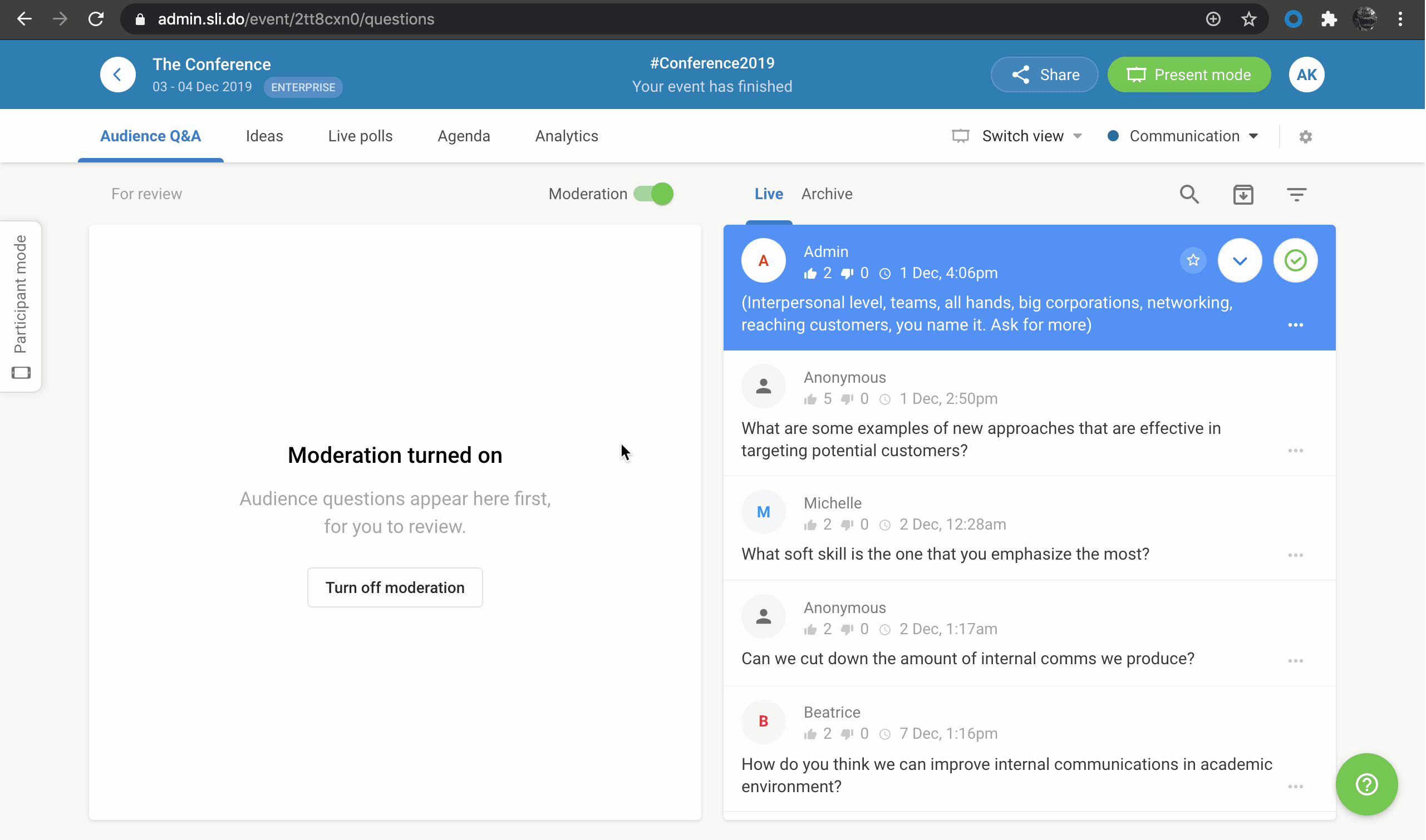Open the Live polls tab
Viewport: 1426px width, 840px height.
point(360,136)
